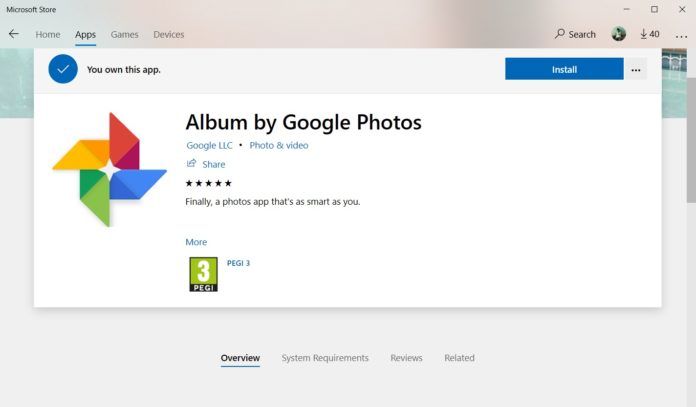Click the PEGI 3 rating badge
This screenshot has height=407, width=696.
203,274
